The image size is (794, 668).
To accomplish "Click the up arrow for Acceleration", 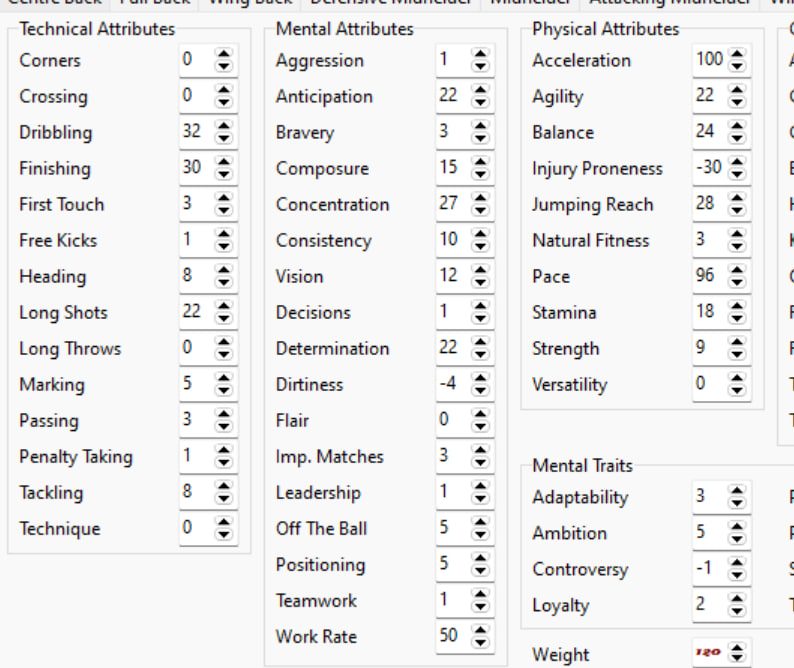I will (x=737, y=54).
